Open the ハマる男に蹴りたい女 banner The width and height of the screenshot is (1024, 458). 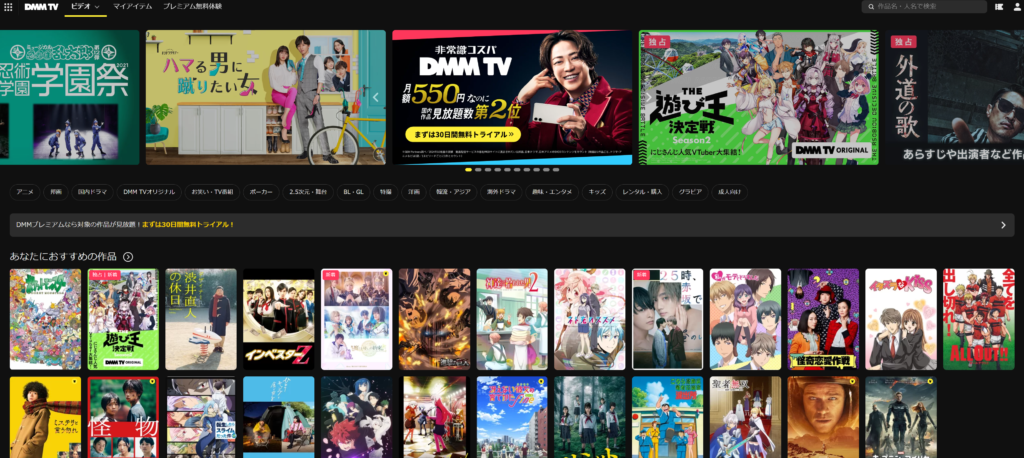(266, 97)
